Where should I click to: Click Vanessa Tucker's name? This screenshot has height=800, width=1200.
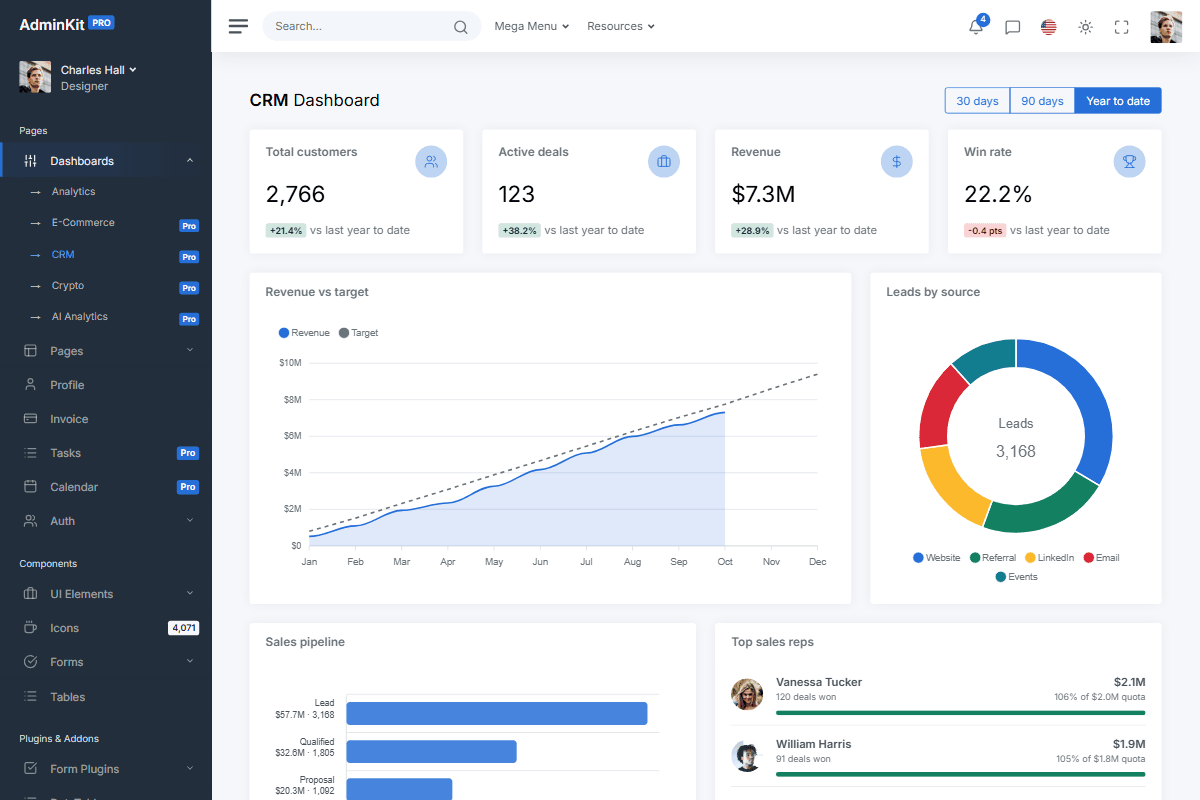click(x=819, y=682)
